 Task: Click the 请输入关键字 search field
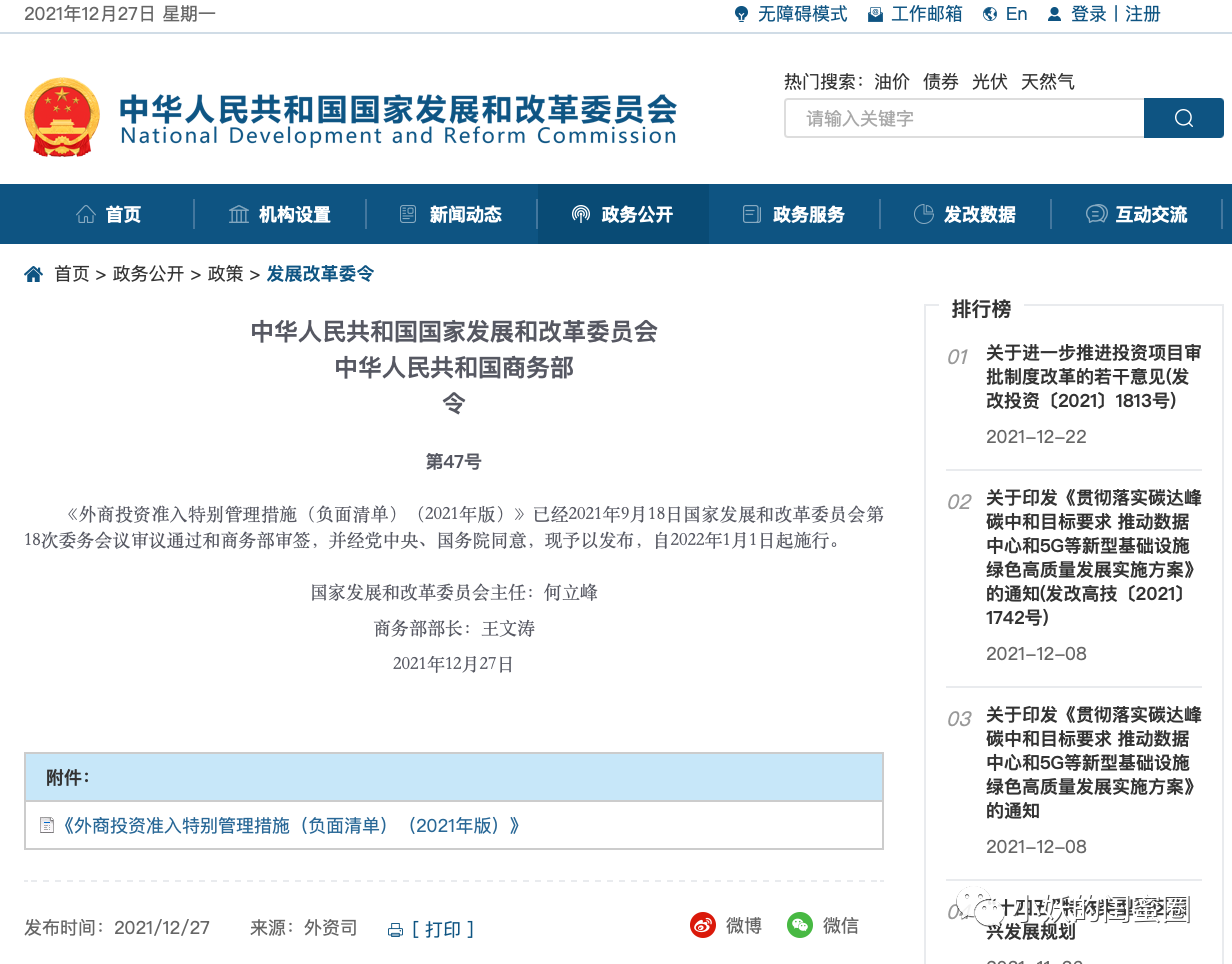click(x=964, y=118)
